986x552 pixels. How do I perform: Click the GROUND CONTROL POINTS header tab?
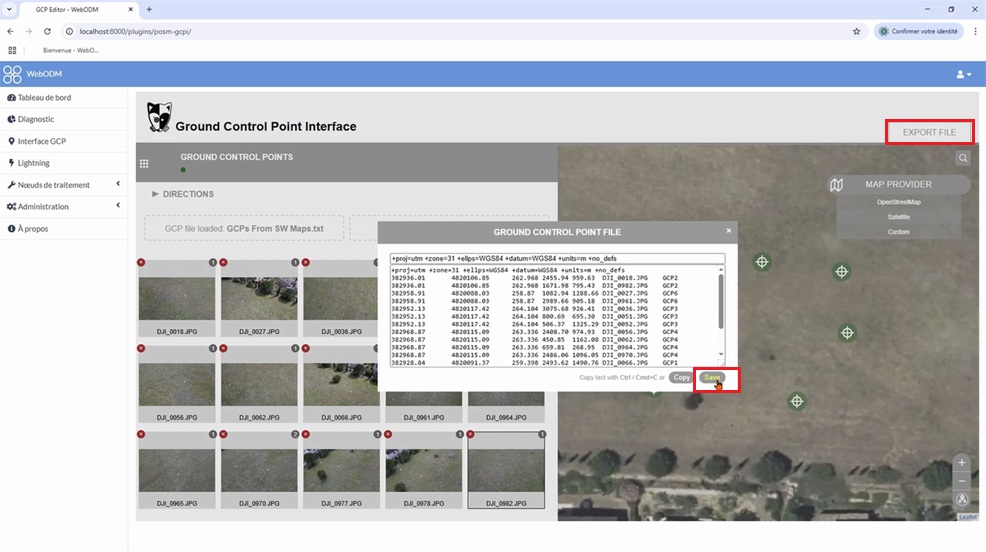pos(236,157)
